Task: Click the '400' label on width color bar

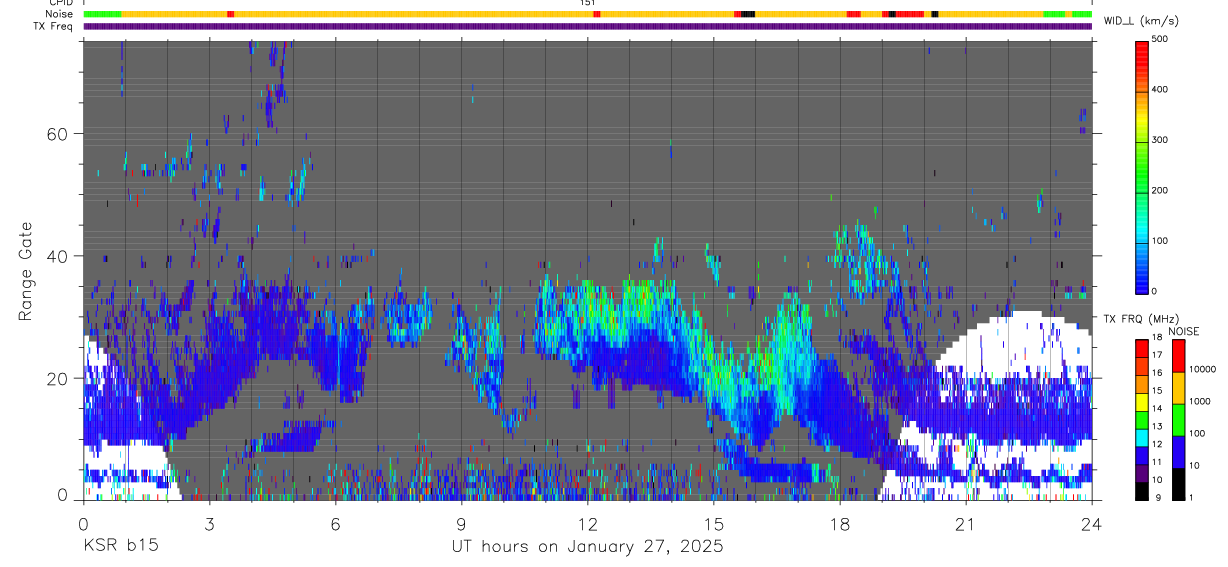Action: tap(1160, 89)
